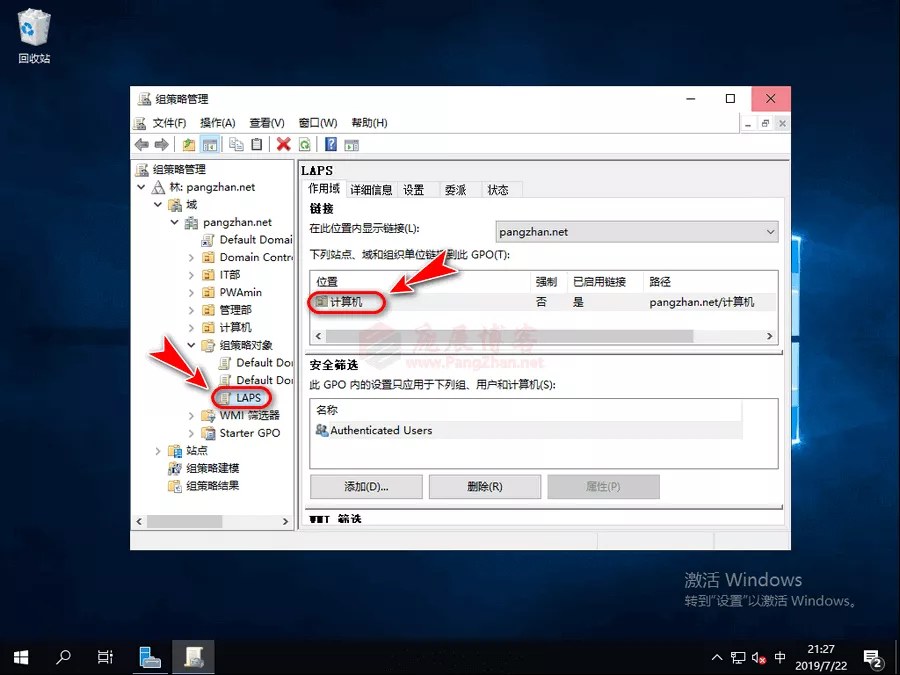Open the Windows Start menu
The image size is (900, 675).
(21, 657)
